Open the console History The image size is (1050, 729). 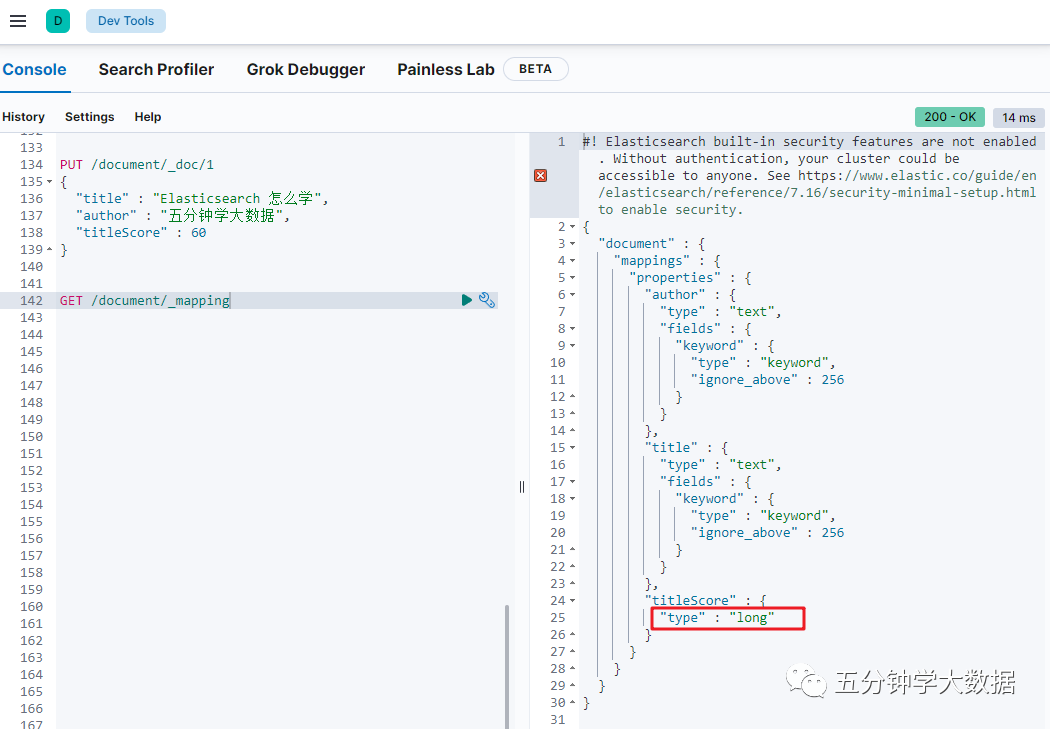(x=24, y=117)
